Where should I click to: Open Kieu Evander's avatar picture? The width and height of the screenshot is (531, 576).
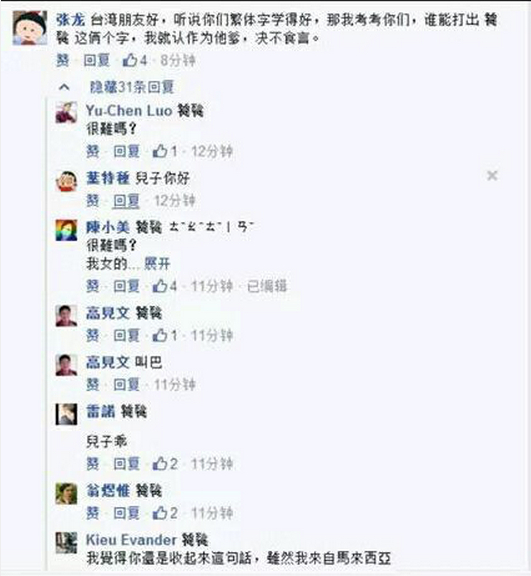[66, 543]
